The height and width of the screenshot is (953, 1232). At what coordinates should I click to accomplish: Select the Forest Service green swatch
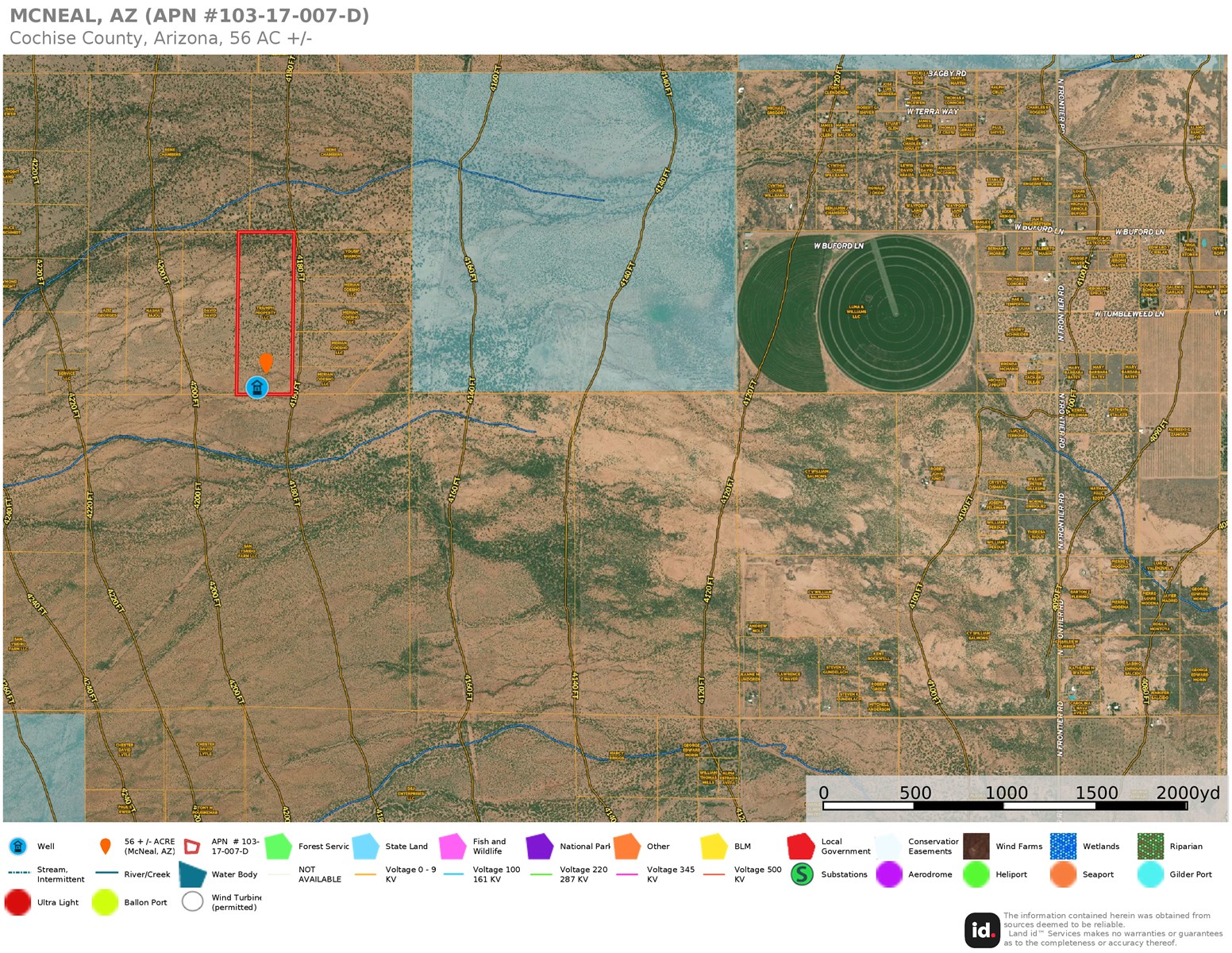(x=279, y=847)
